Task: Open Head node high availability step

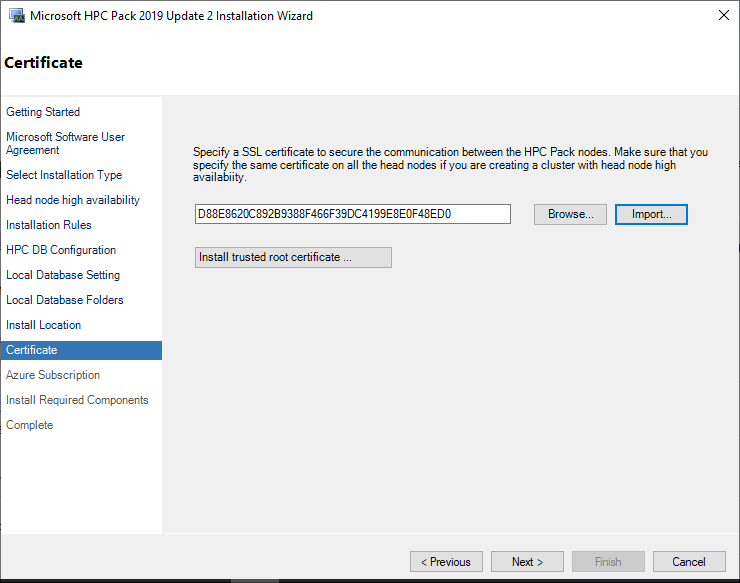Action: tap(73, 200)
